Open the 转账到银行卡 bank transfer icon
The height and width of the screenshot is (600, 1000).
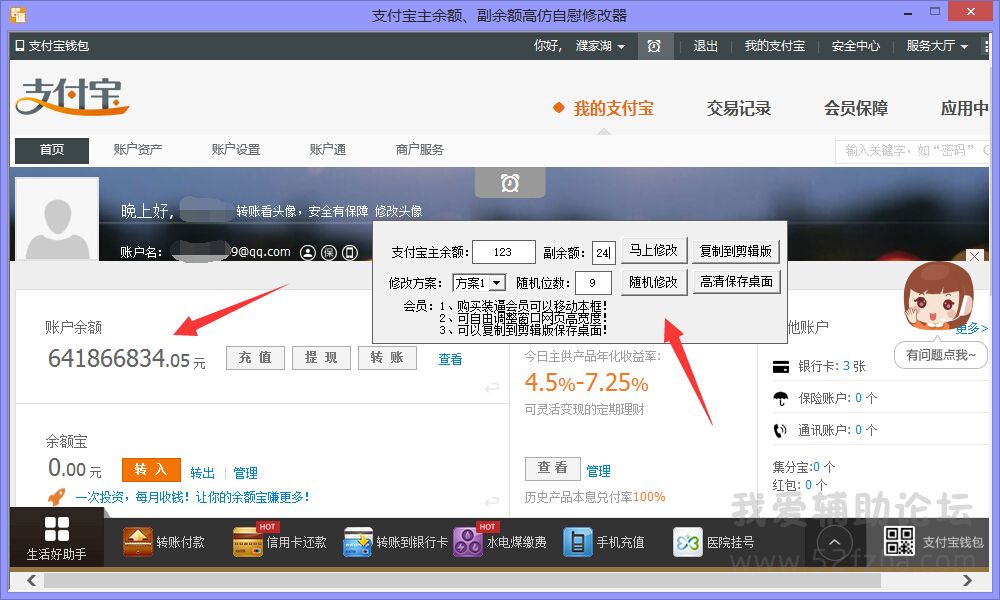[x=358, y=542]
